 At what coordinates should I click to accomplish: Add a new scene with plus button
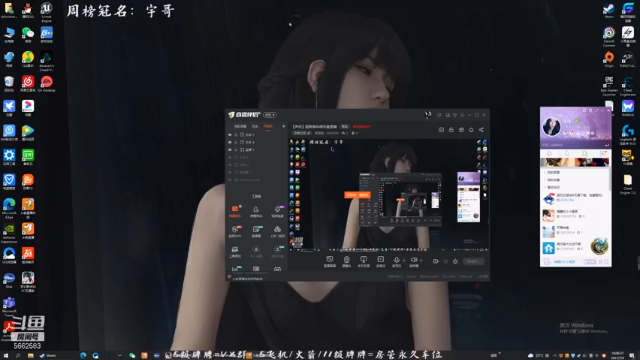pyautogui.click(x=283, y=127)
